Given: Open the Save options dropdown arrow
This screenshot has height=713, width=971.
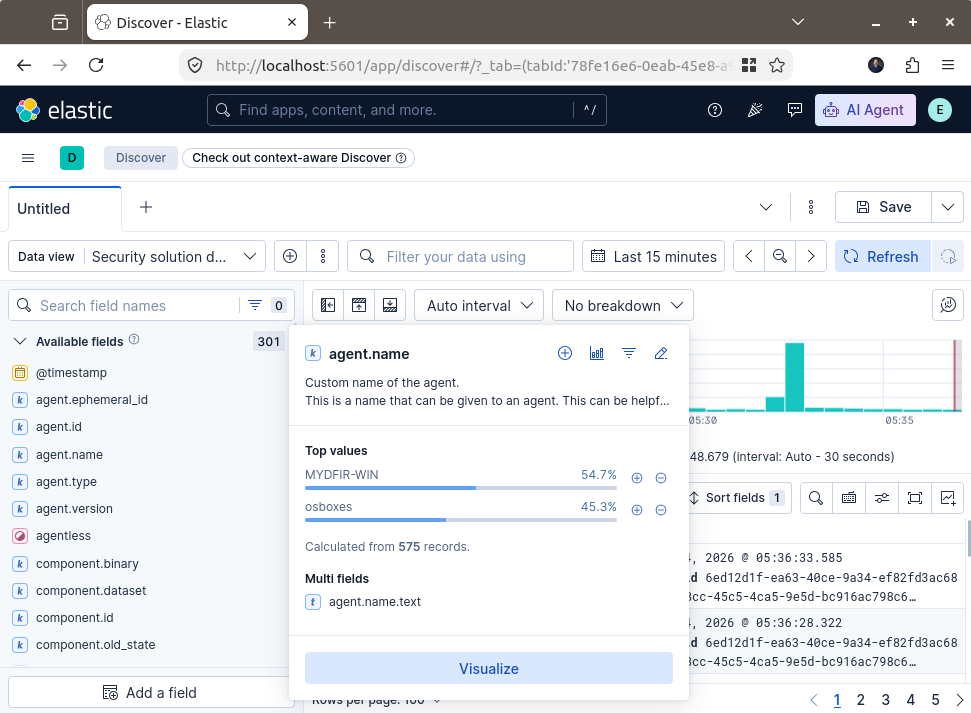Looking at the screenshot, I should pyautogui.click(x=947, y=207).
